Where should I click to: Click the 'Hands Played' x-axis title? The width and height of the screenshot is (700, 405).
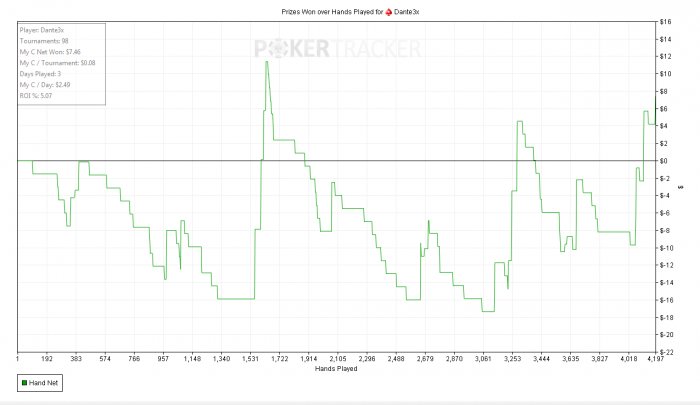(x=336, y=369)
